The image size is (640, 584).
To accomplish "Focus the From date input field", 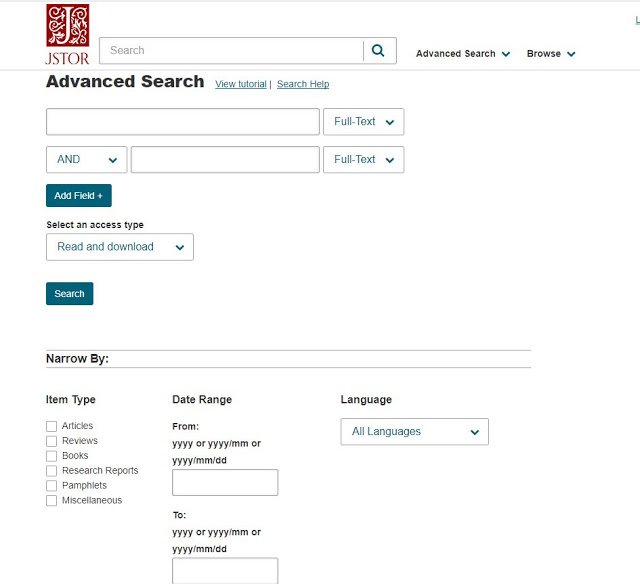I will [225, 483].
